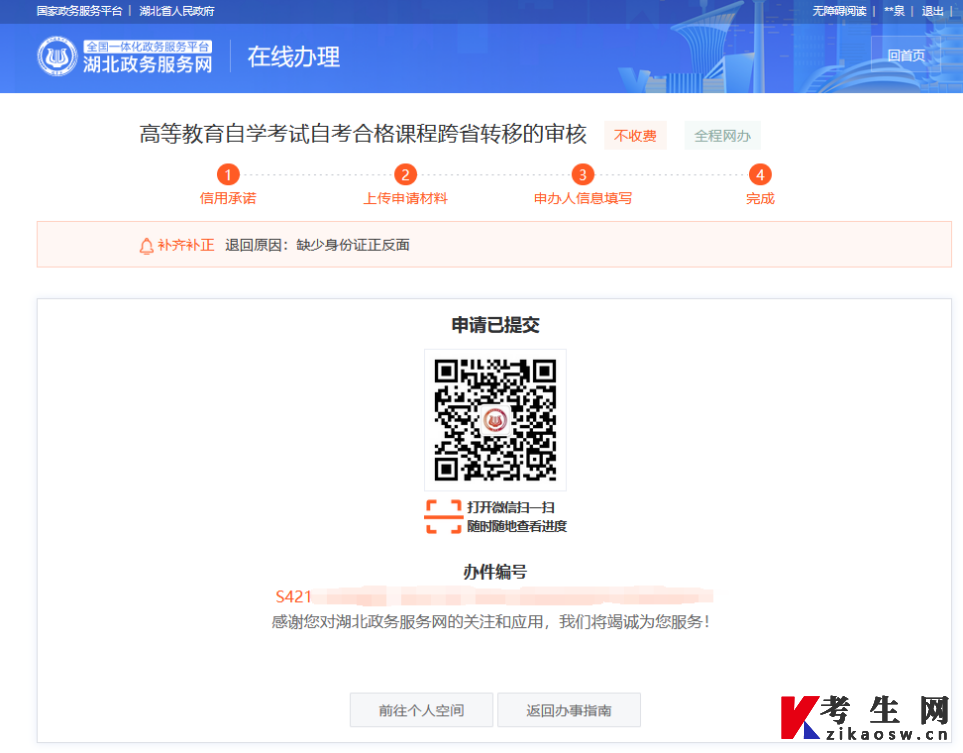Click the 随时随地查看进度 text

click(517, 526)
